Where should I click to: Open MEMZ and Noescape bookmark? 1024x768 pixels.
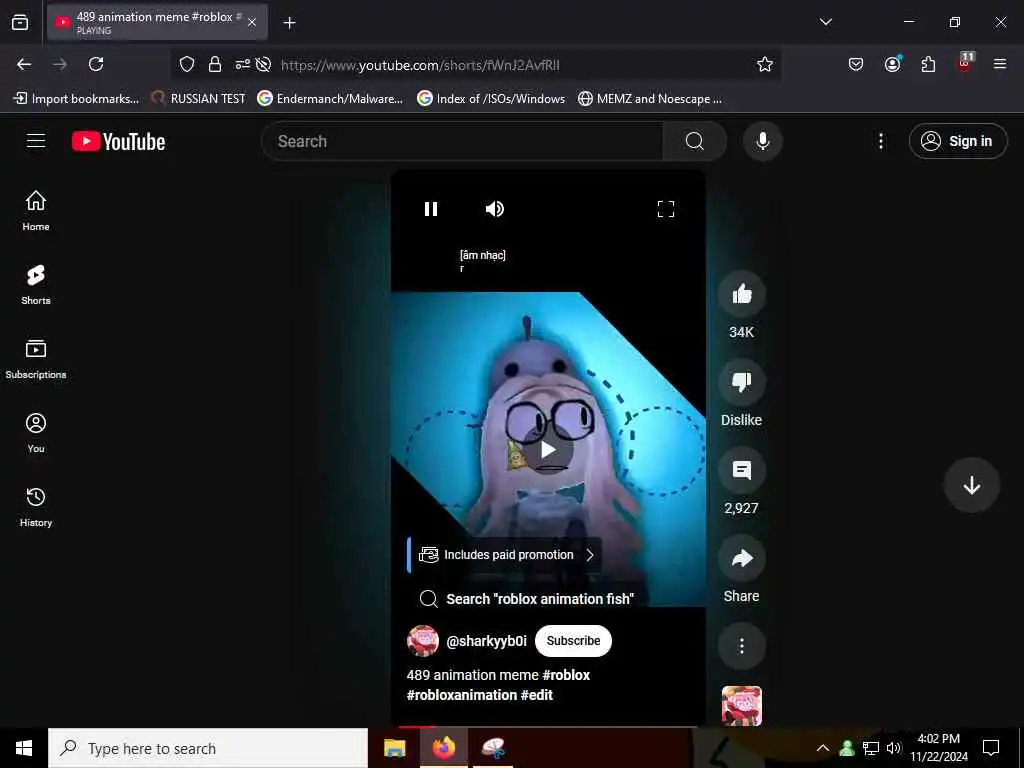650,99
